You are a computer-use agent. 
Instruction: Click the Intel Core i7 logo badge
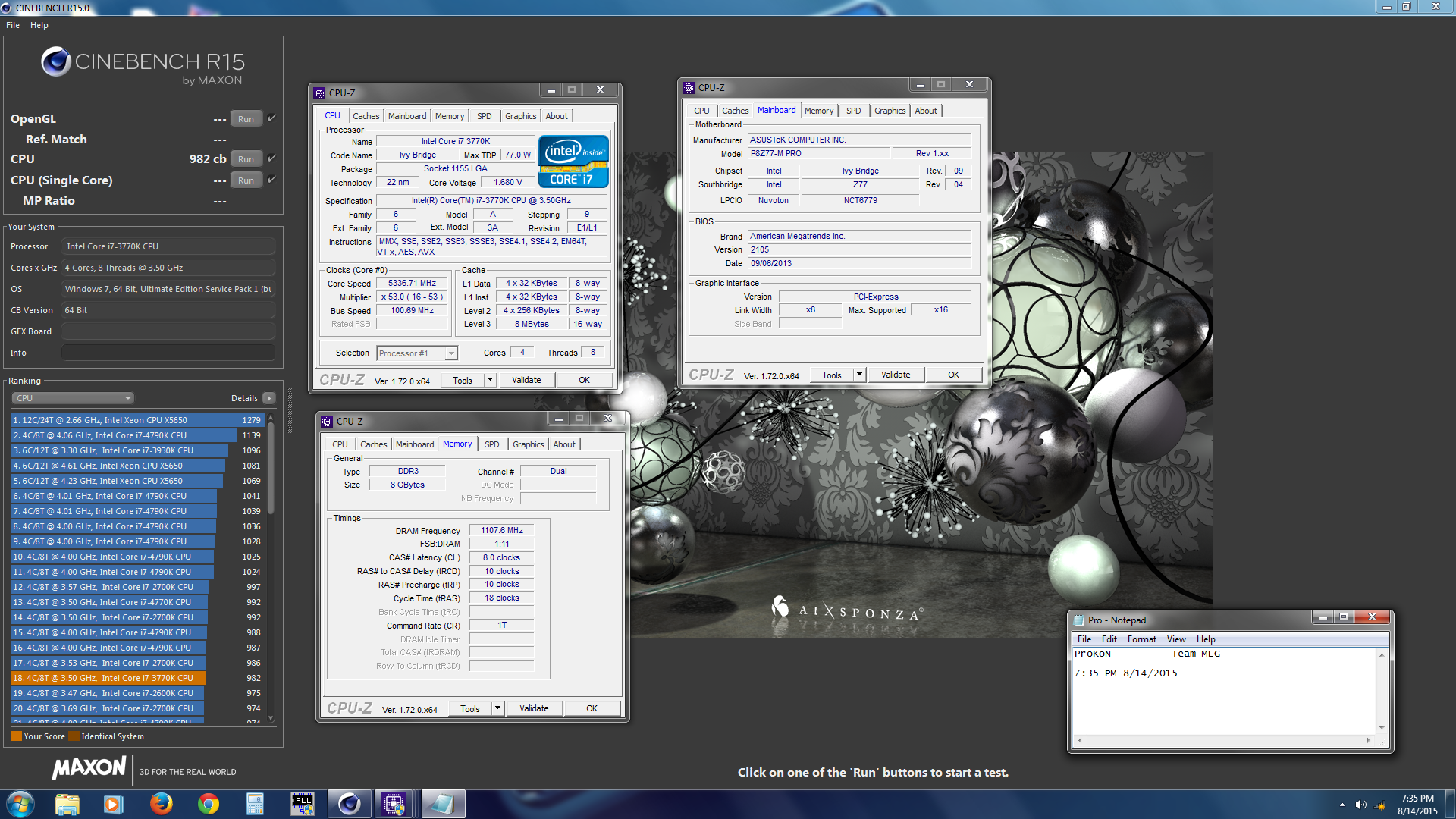pyautogui.click(x=573, y=161)
